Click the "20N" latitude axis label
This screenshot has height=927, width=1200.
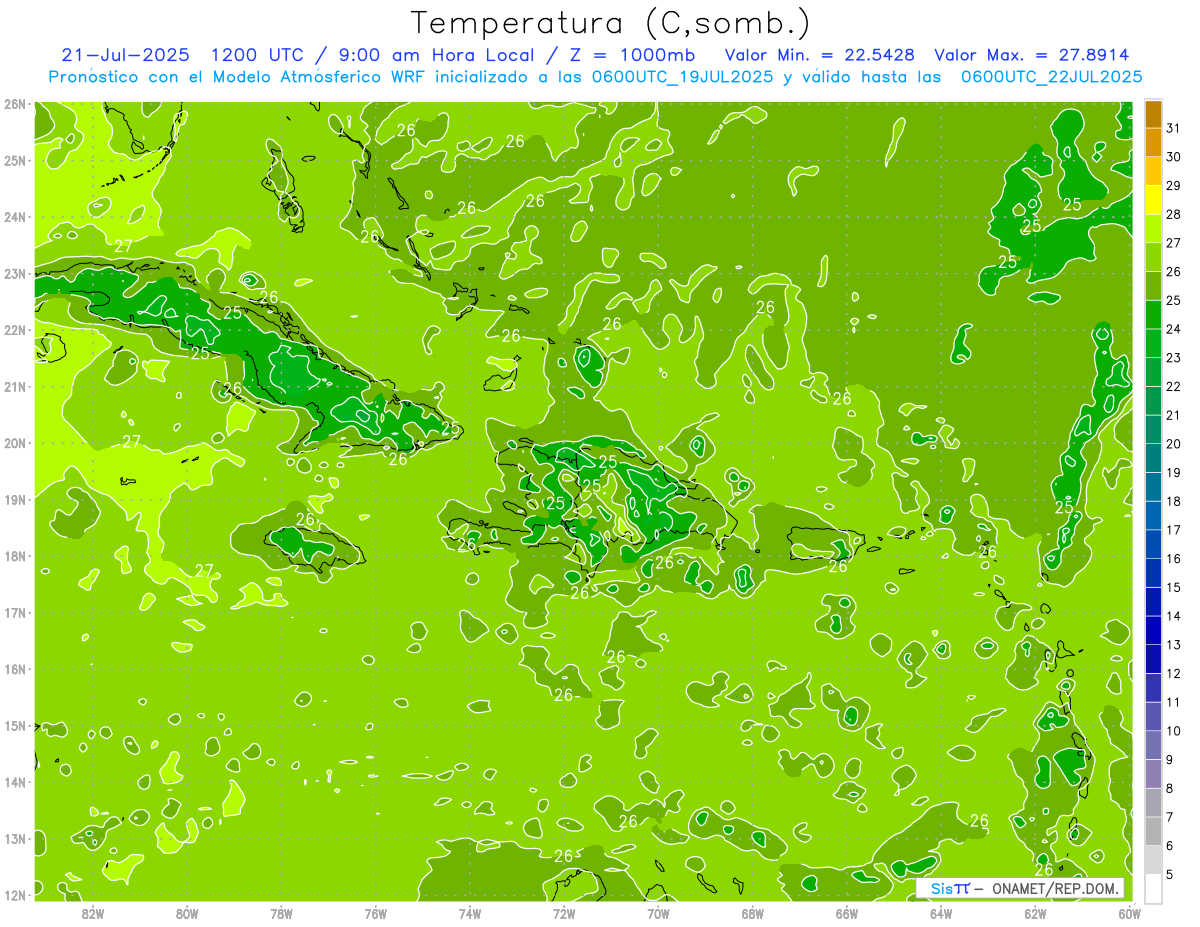[15, 443]
